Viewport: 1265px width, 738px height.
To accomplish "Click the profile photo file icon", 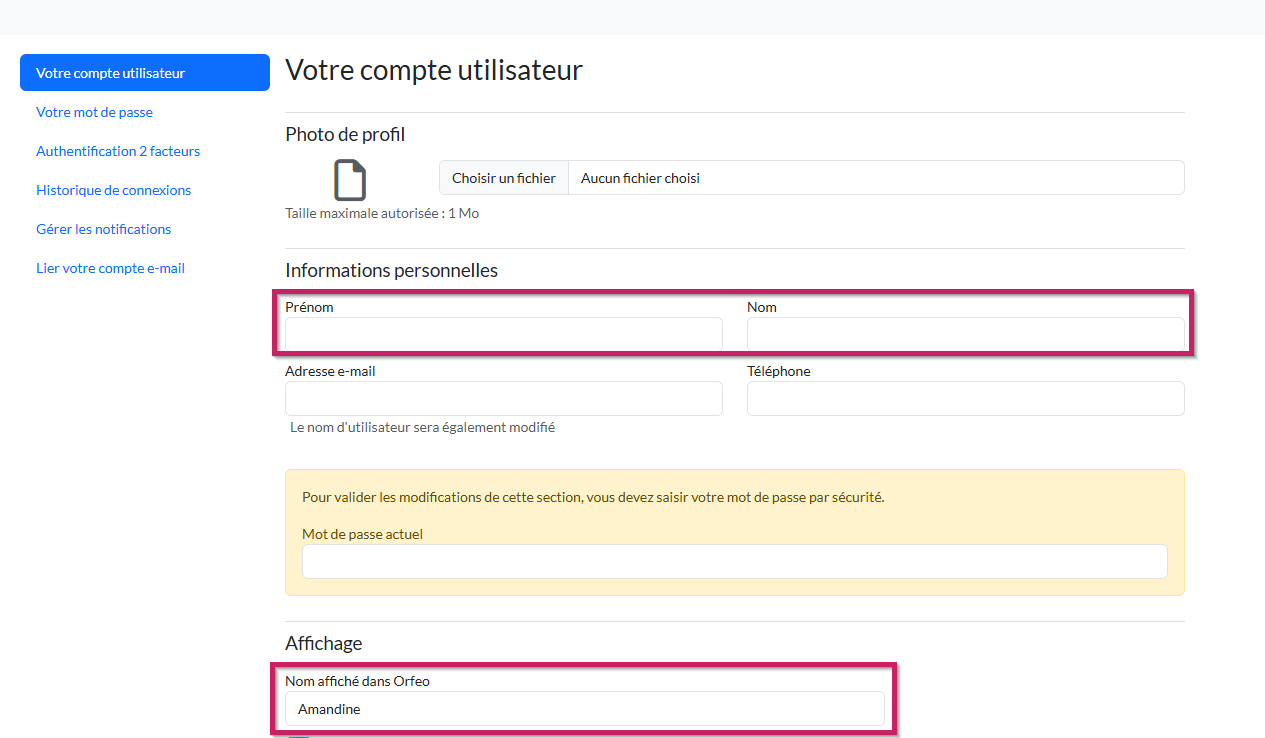I will pos(349,180).
